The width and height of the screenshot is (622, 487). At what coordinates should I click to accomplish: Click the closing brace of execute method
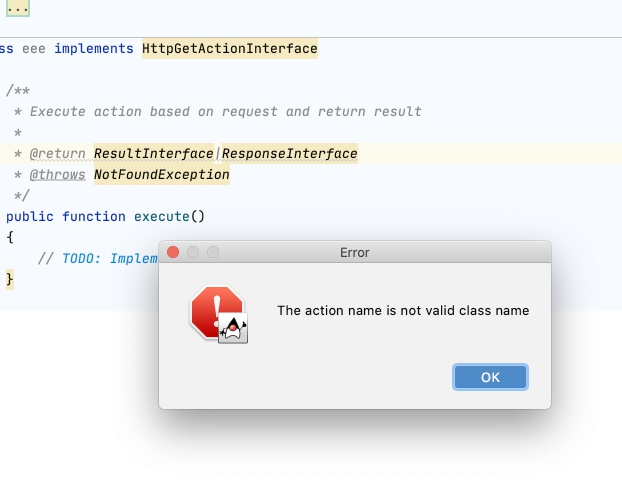tap(10, 279)
